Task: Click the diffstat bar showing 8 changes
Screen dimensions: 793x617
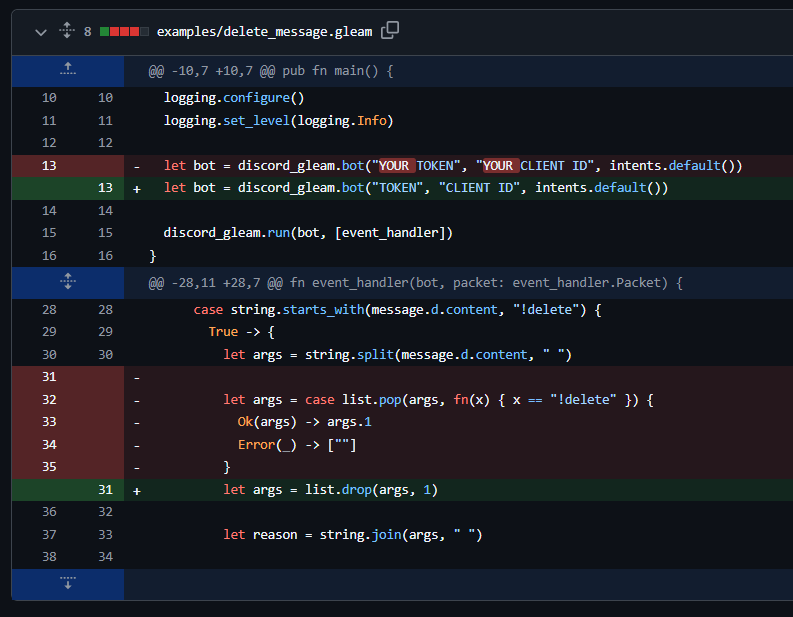Action: point(124,32)
